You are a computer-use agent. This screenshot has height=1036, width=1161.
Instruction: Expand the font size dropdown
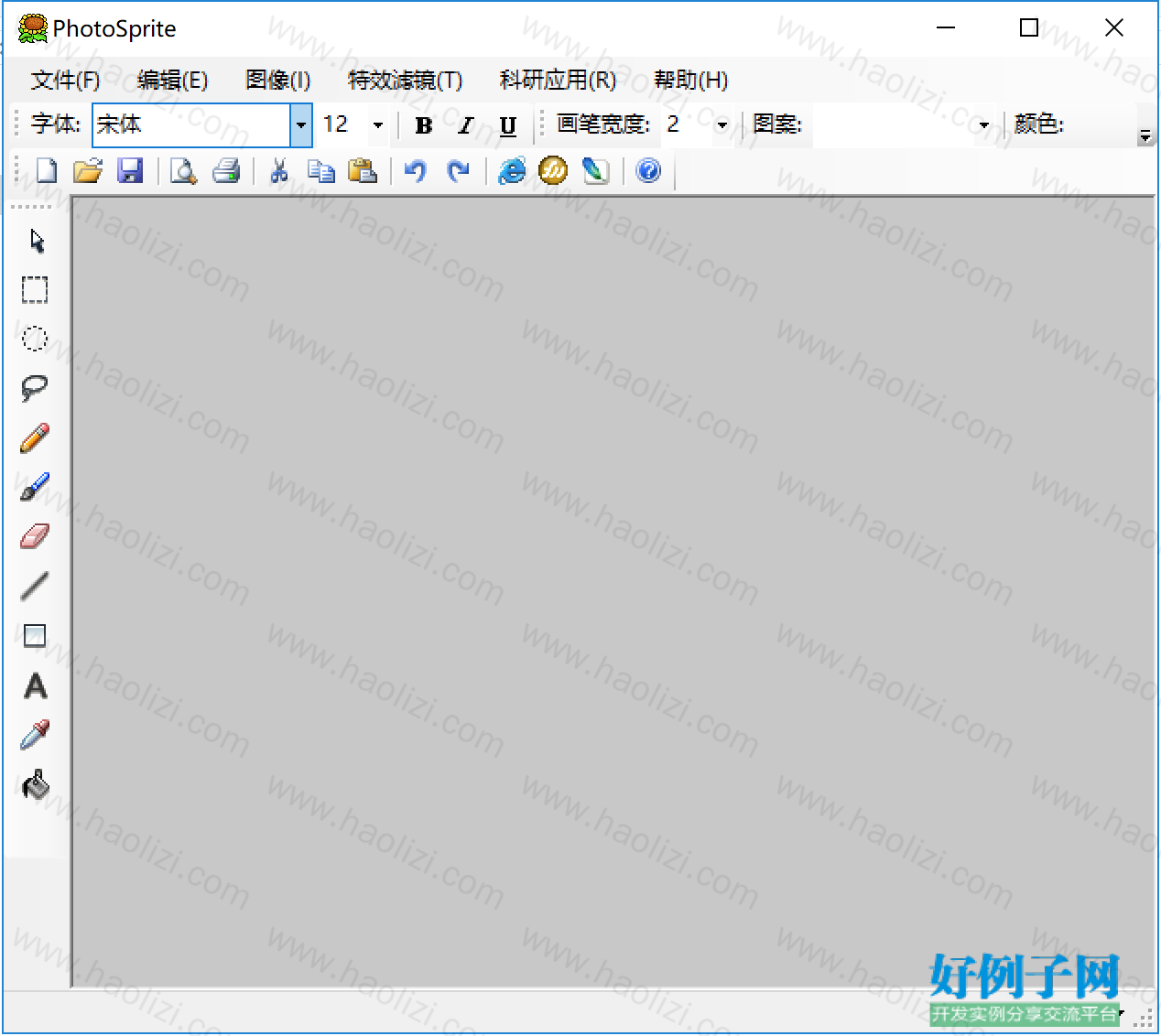tap(378, 125)
